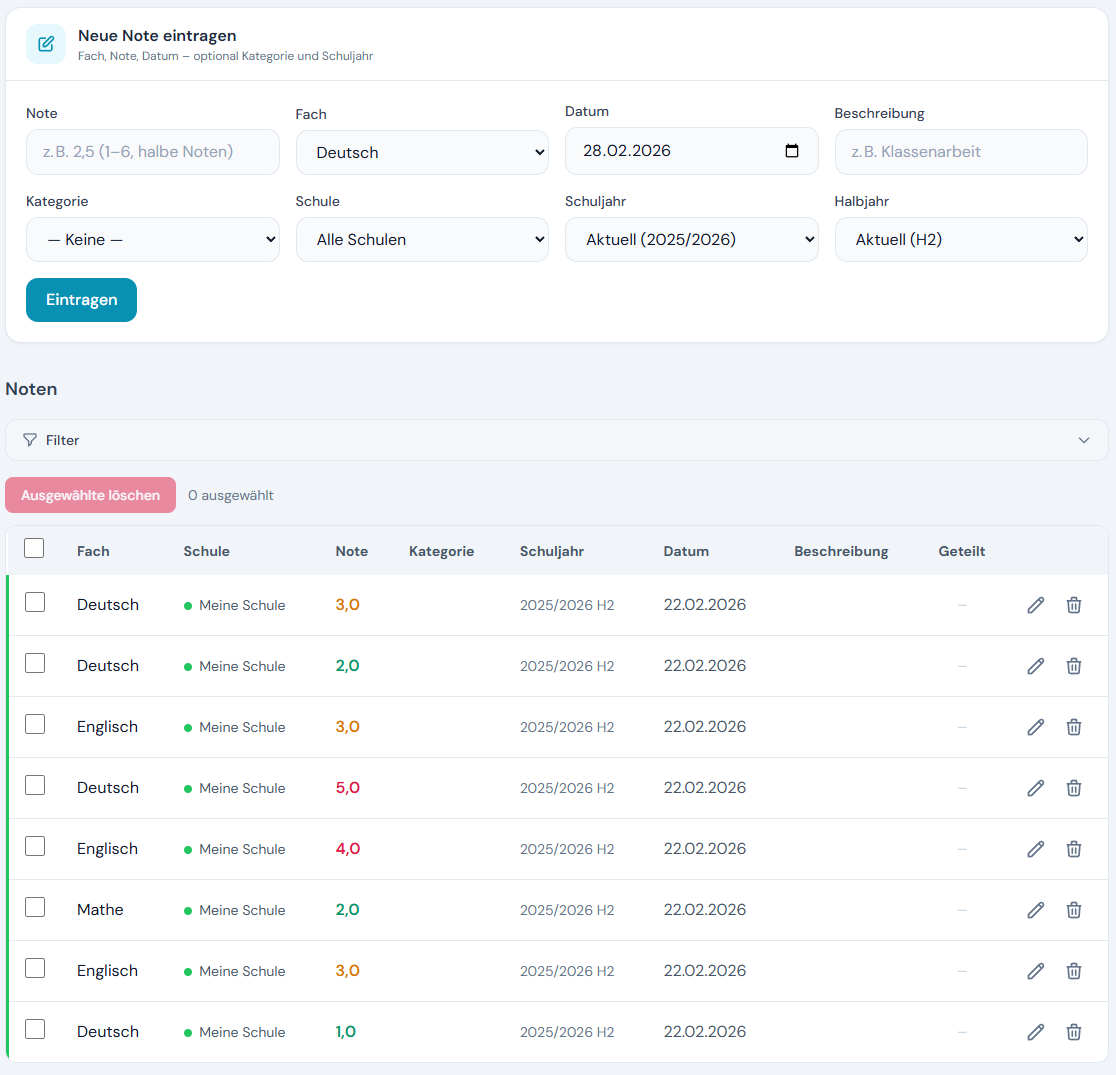Click into the Note input field
The height and width of the screenshot is (1075, 1116).
click(153, 152)
